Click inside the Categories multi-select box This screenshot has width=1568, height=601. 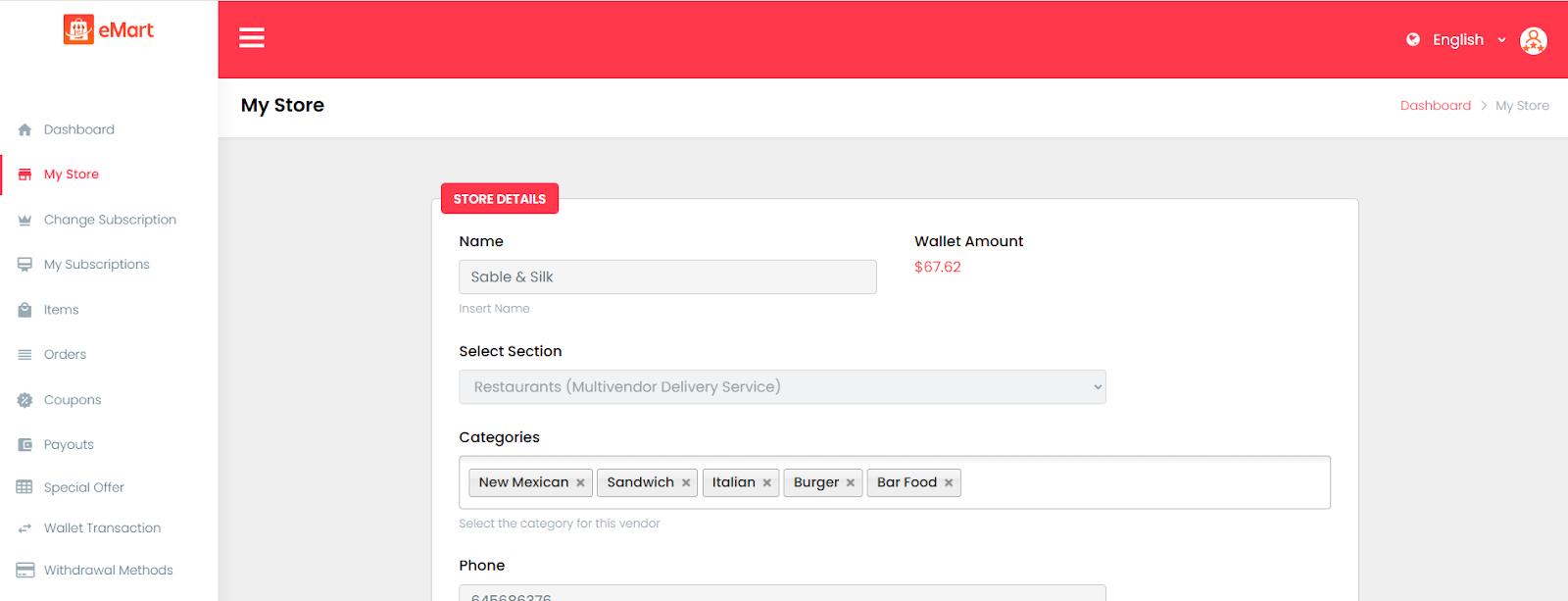(x=1137, y=482)
